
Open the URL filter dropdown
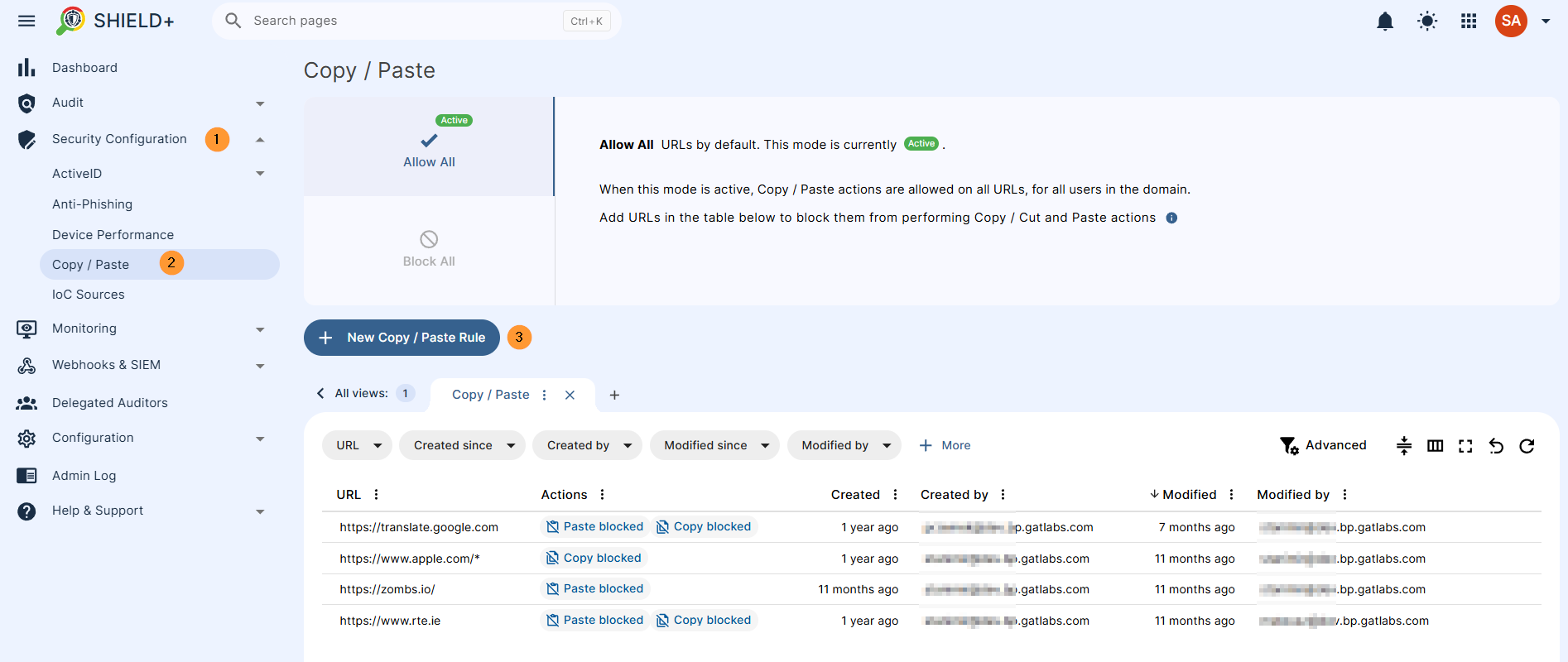click(x=357, y=445)
